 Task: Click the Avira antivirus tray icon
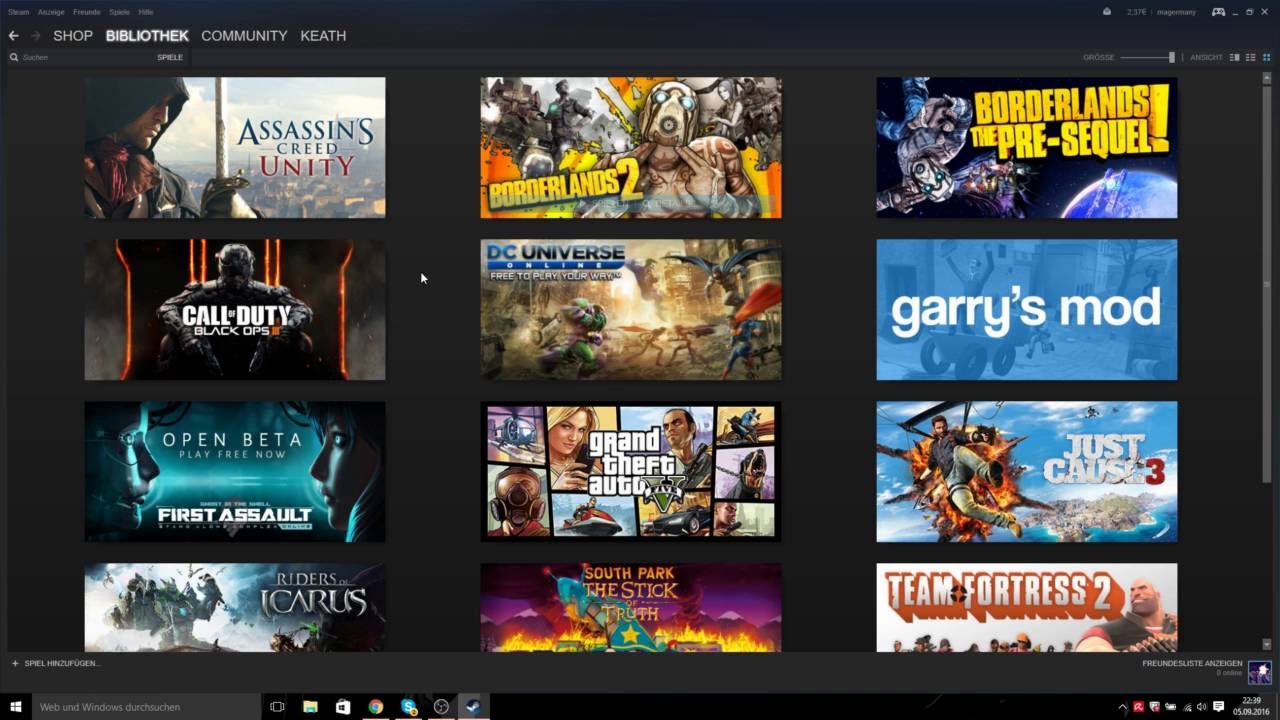pyautogui.click(x=1138, y=707)
